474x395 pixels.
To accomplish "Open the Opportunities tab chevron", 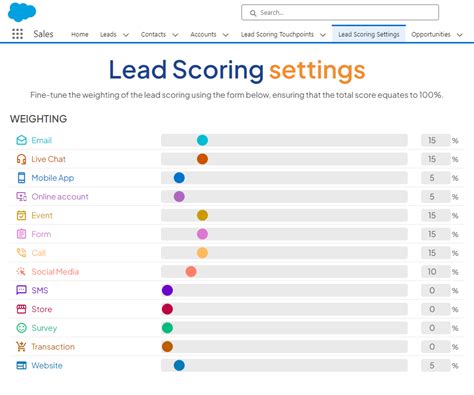I will pyautogui.click(x=460, y=35).
